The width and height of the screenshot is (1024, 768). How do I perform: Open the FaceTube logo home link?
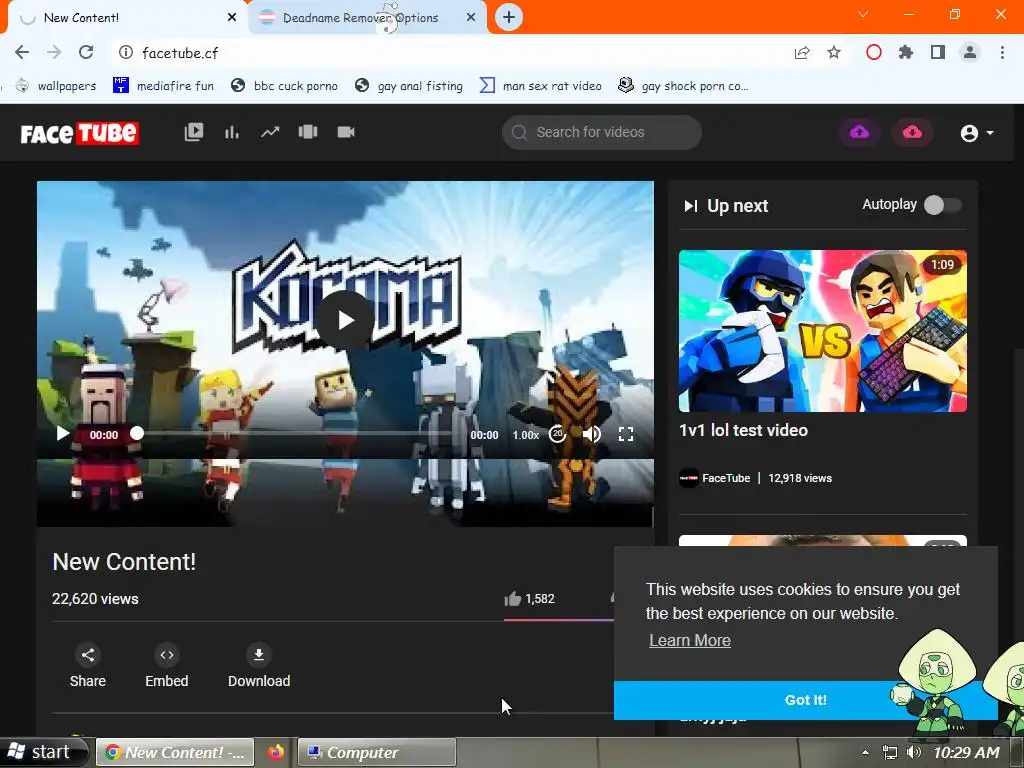pyautogui.click(x=79, y=133)
